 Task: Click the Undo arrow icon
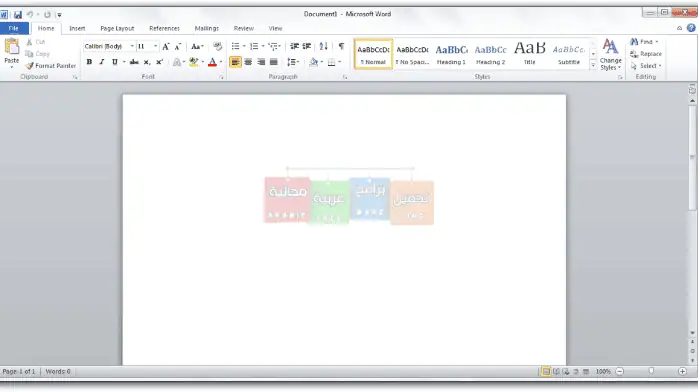pyautogui.click(x=30, y=15)
